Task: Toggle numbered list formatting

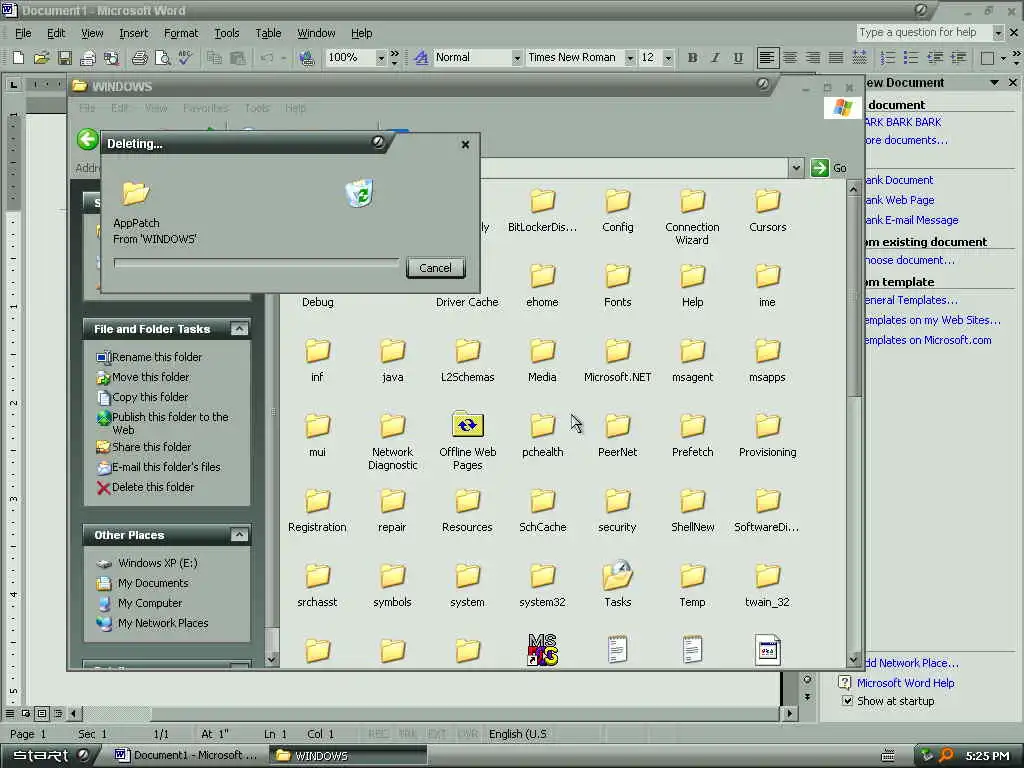Action: click(888, 58)
